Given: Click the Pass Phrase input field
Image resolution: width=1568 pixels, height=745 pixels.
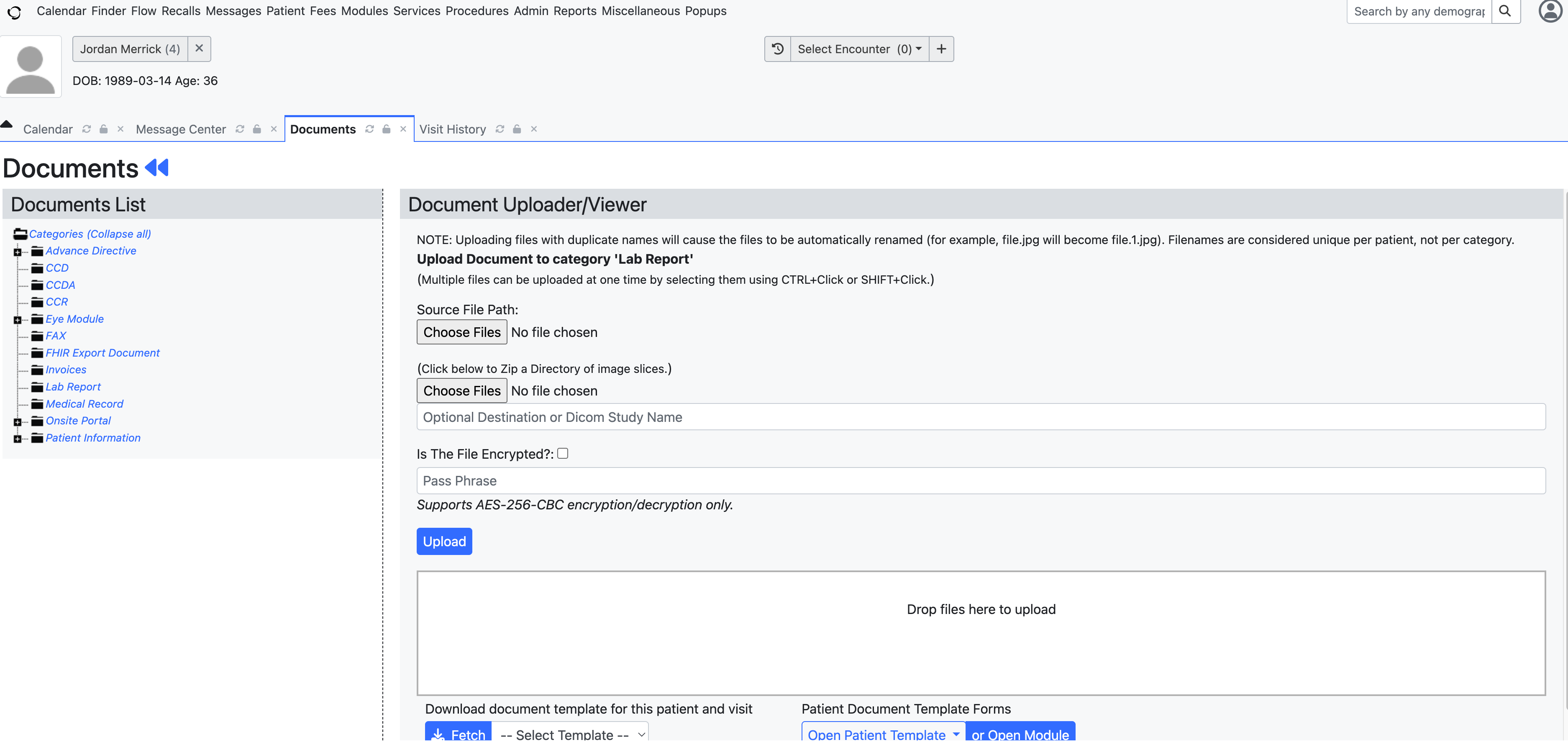Looking at the screenshot, I should (x=980, y=480).
